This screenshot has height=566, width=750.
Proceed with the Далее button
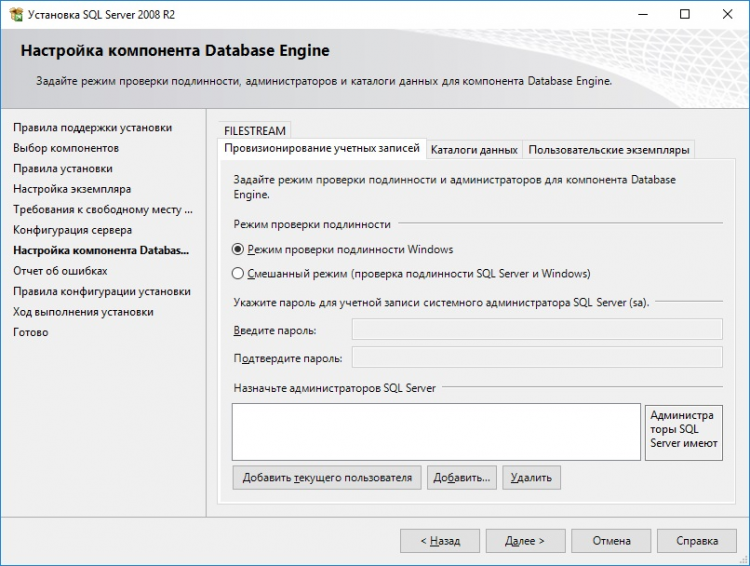click(x=524, y=541)
